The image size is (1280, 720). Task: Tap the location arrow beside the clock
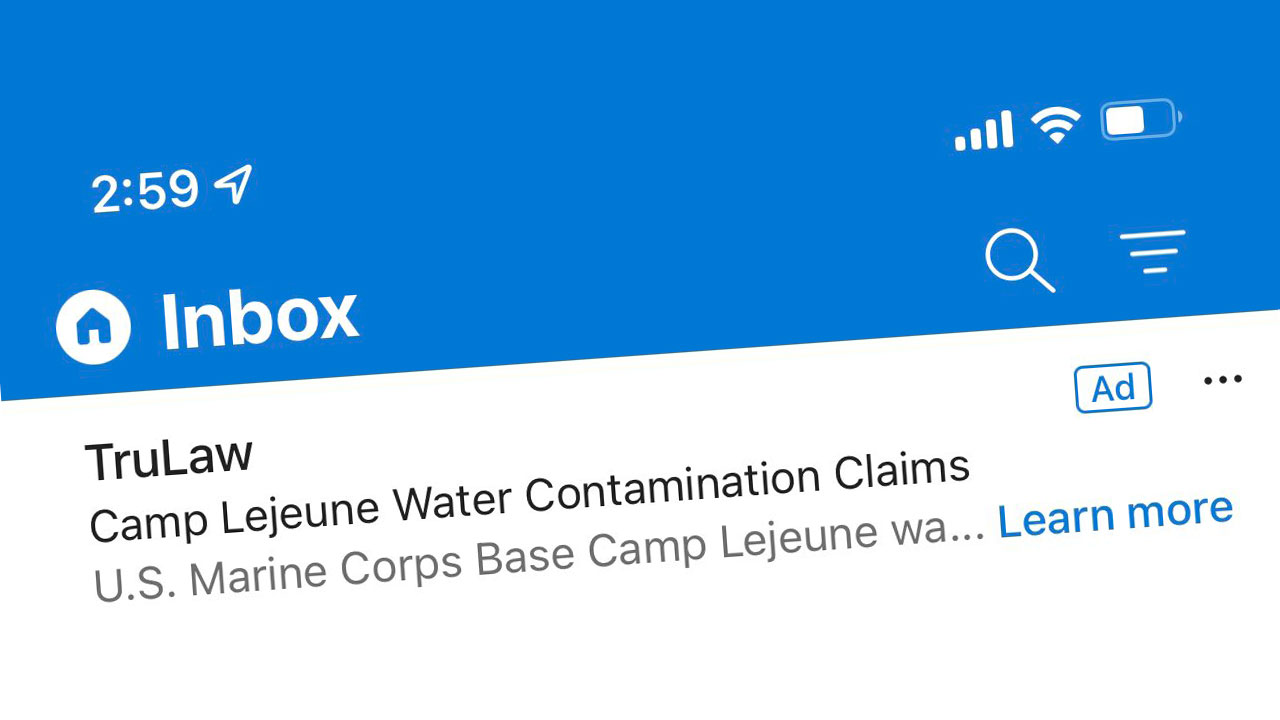click(233, 184)
